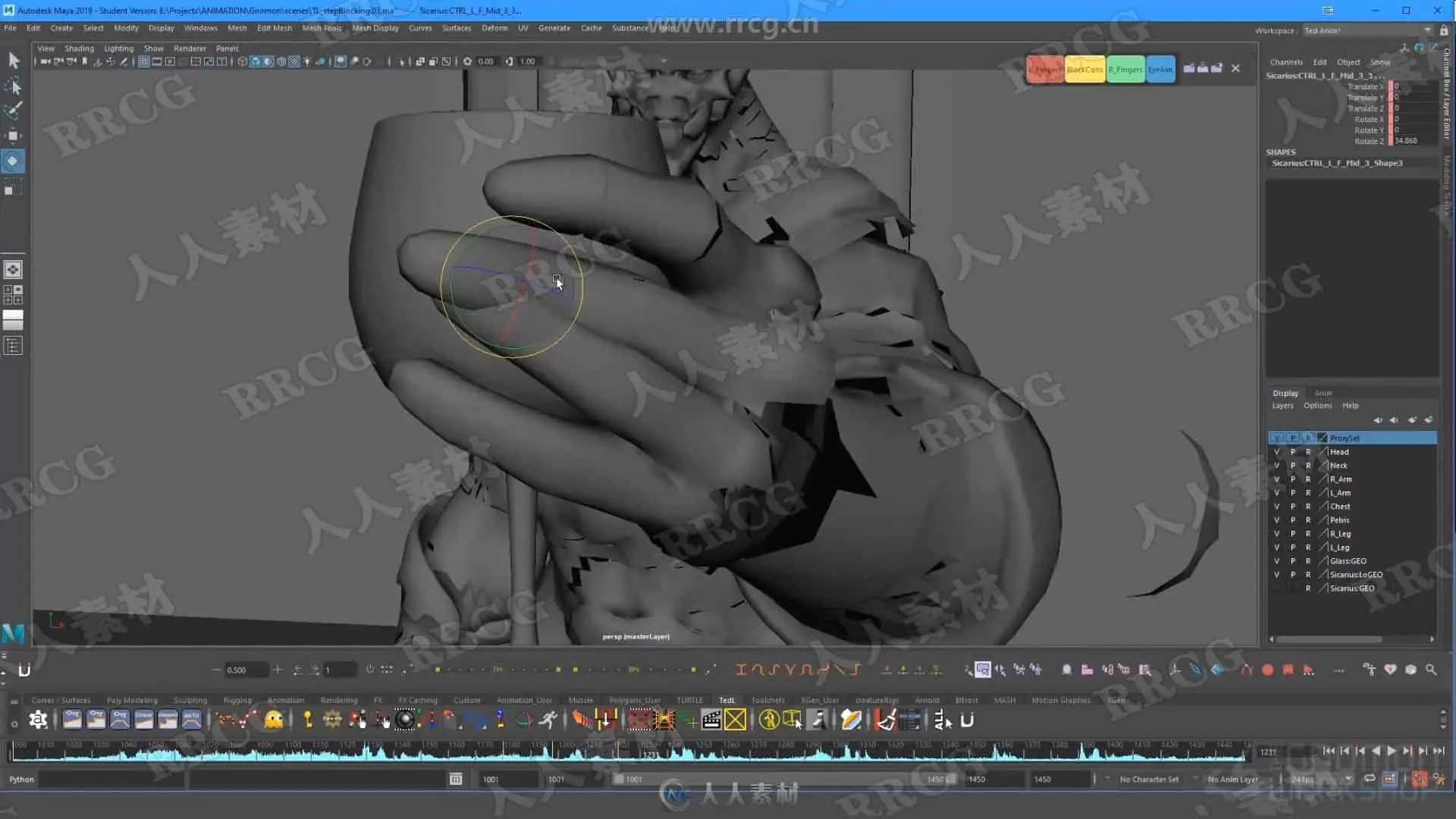The height and width of the screenshot is (819, 1456).
Task: Click the step tangent curve icon
Action: 855,670
